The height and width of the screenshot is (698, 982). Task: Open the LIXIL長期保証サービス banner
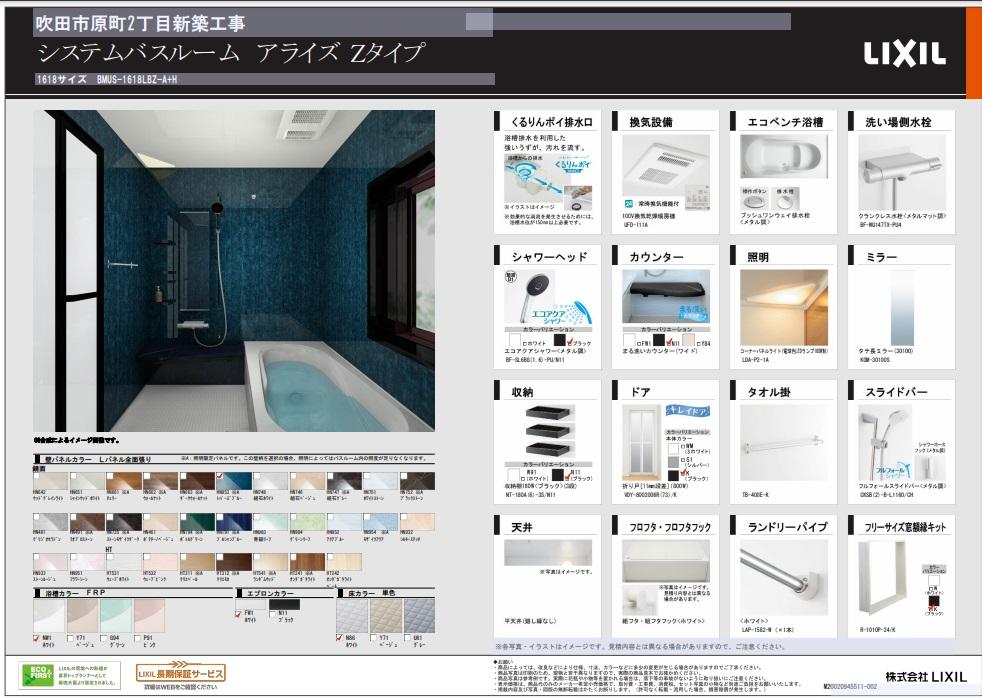pyautogui.click(x=180, y=673)
